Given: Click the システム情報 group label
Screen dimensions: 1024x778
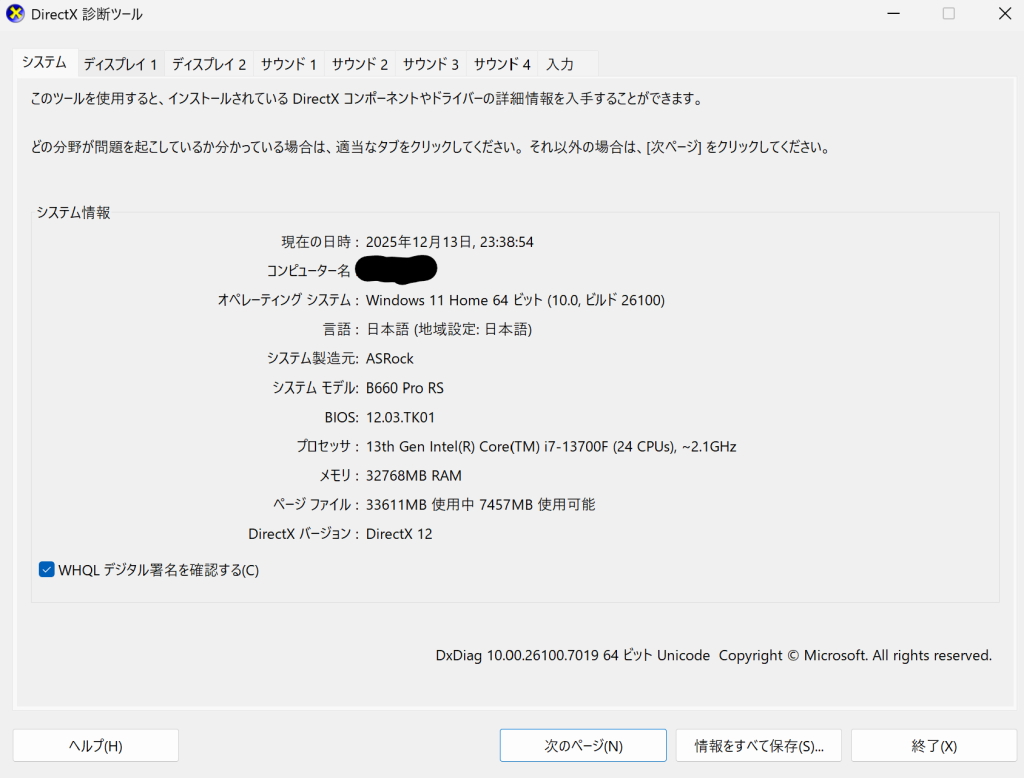Looking at the screenshot, I should point(73,212).
